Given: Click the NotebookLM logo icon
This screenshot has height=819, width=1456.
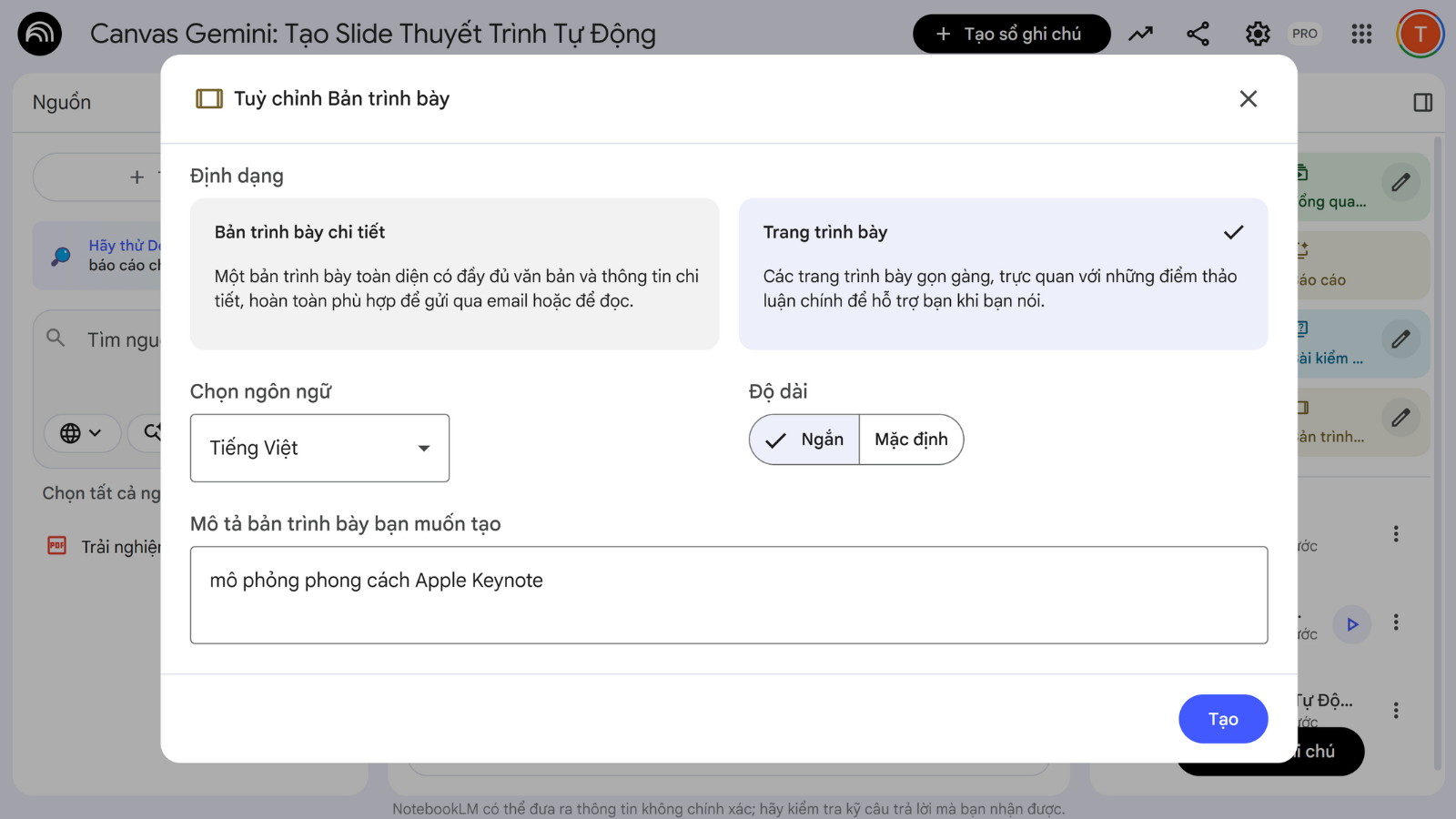Looking at the screenshot, I should point(39,35).
